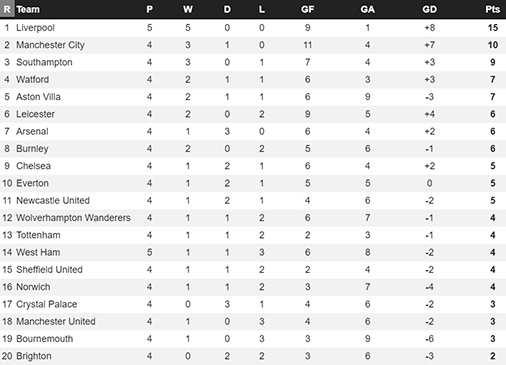Viewport: 506px width, 365px height.
Task: Select Manchester City team name
Action: click(x=50, y=45)
